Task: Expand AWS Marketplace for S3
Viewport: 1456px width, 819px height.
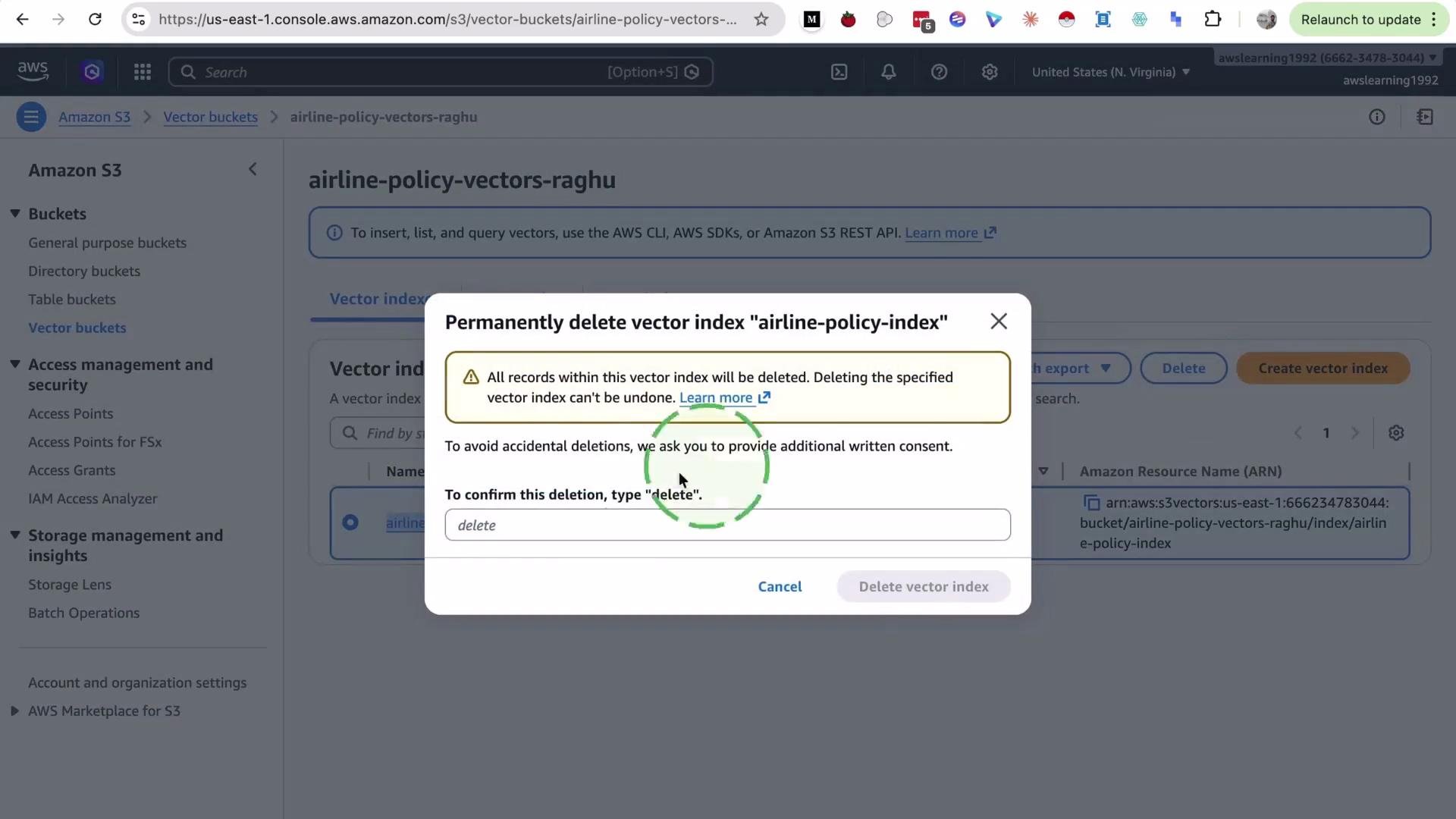Action: (14, 711)
